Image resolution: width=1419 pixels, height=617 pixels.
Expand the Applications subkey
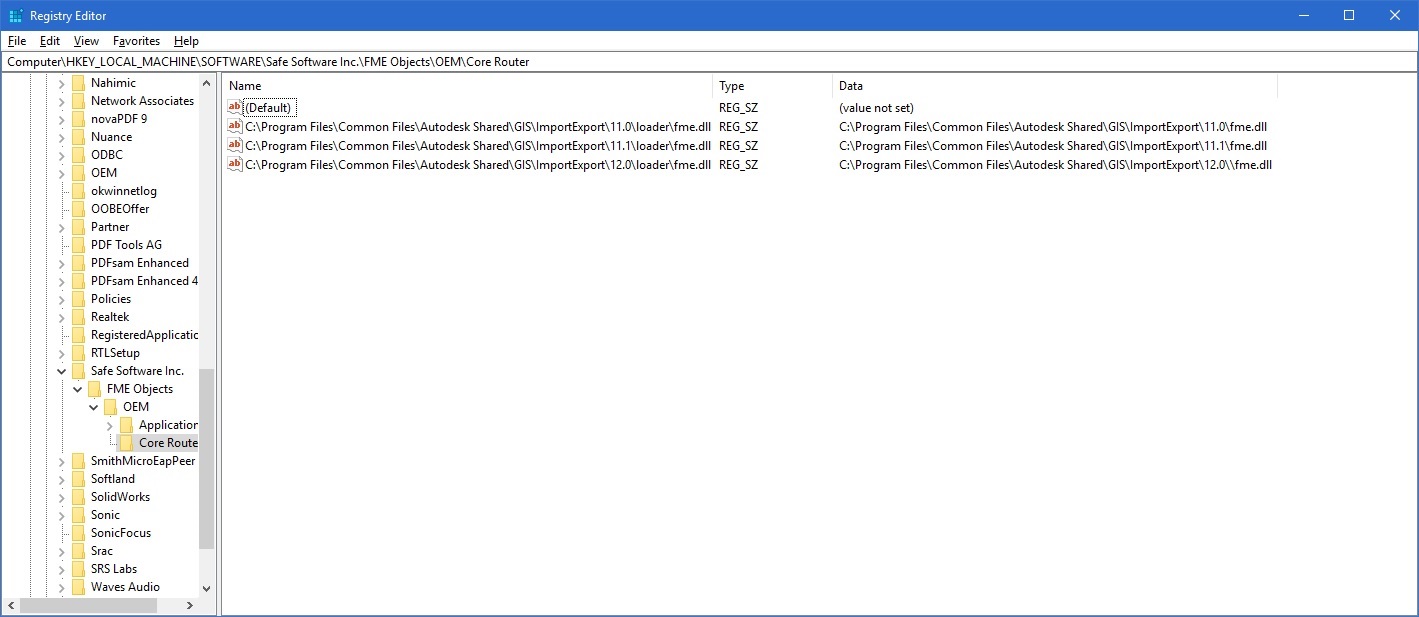(x=110, y=425)
